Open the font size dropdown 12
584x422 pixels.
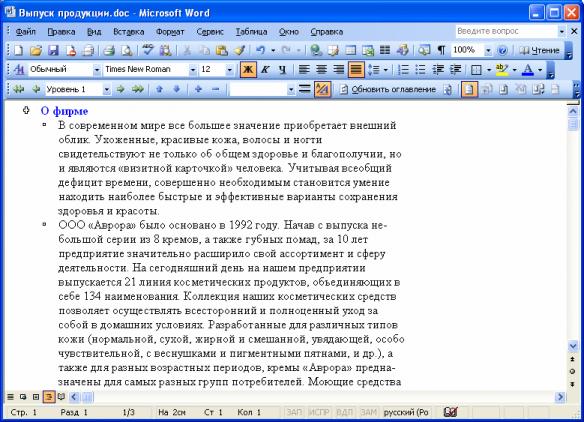(x=229, y=70)
